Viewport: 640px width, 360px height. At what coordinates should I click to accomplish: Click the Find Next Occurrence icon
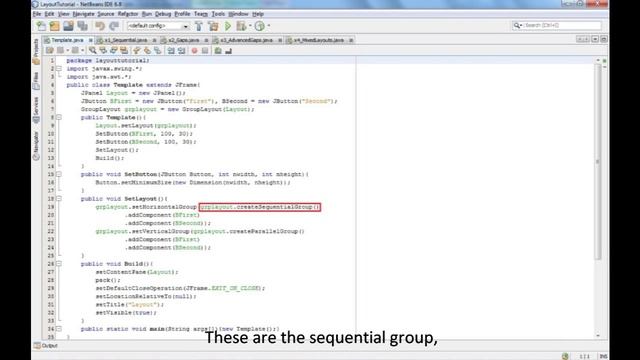pyautogui.click(x=114, y=51)
